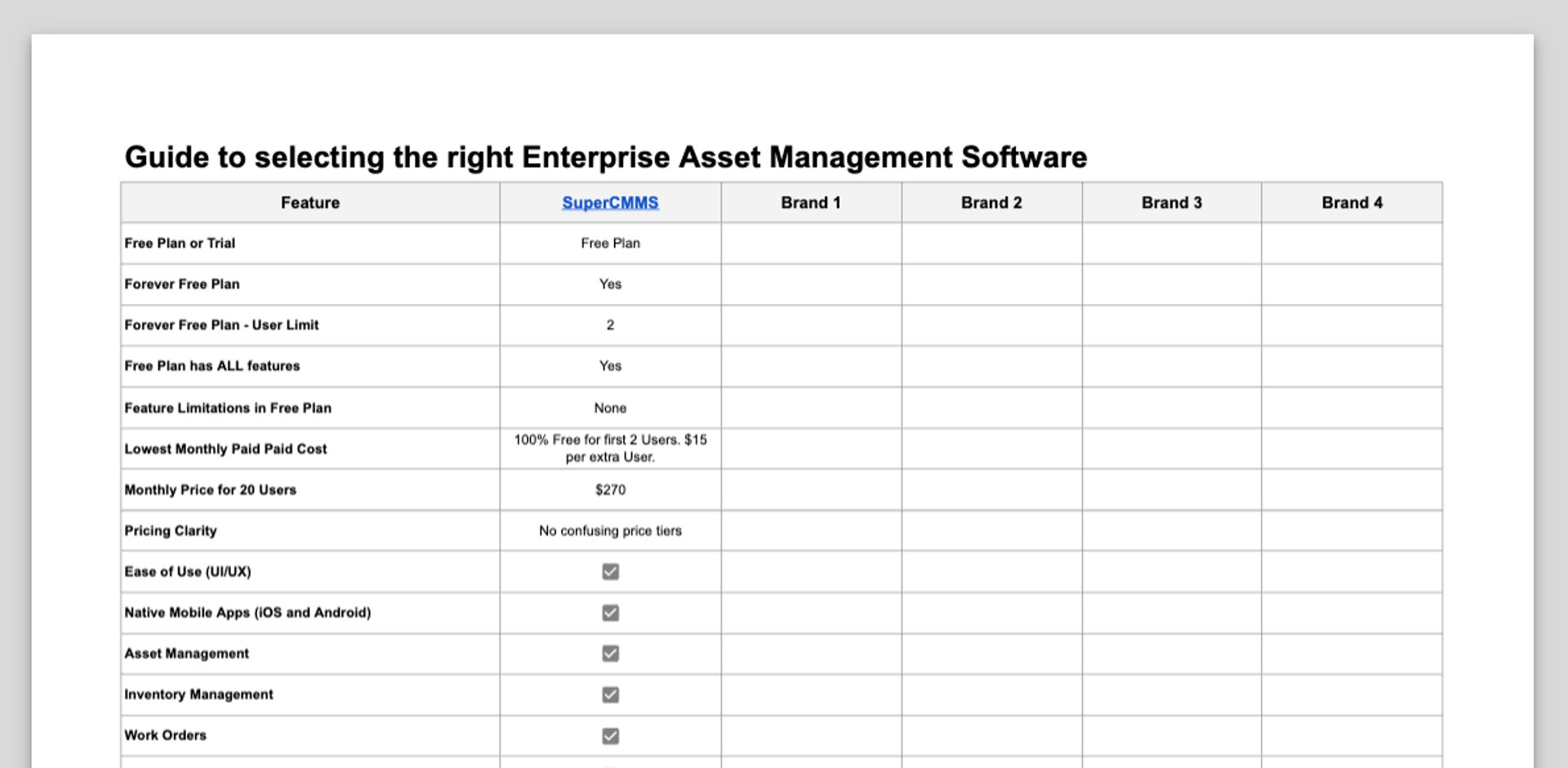Toggle the Ease of Use (UI/UX) checkbox
Viewport: 1568px width, 768px height.
point(610,572)
